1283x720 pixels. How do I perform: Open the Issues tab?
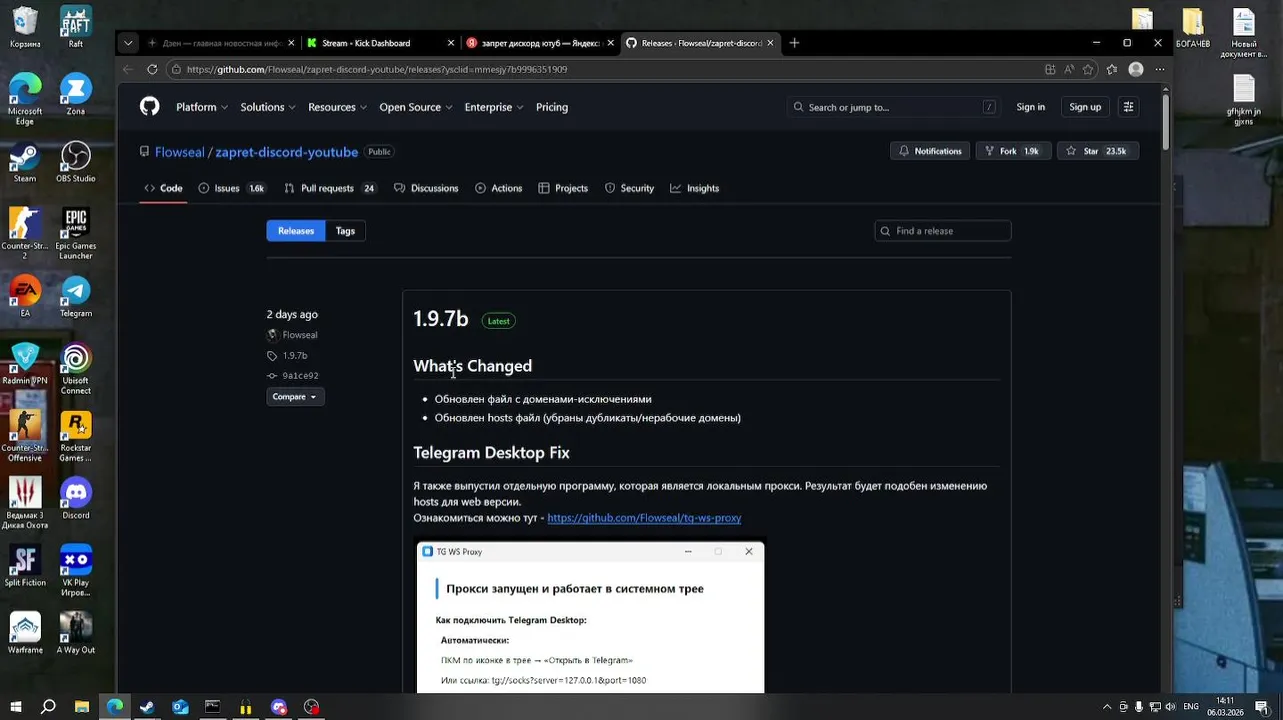(x=232, y=188)
